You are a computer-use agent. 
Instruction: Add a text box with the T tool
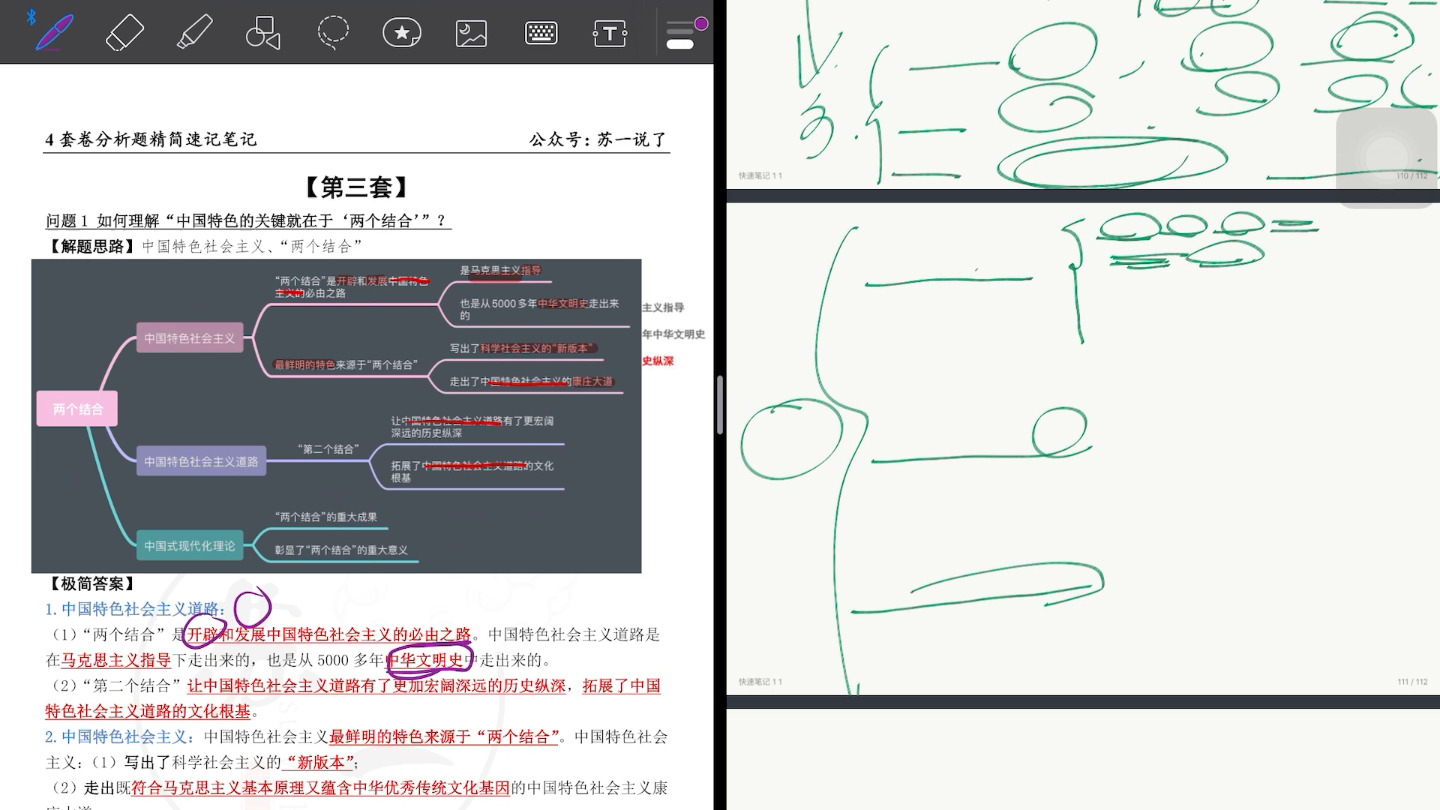coord(610,33)
